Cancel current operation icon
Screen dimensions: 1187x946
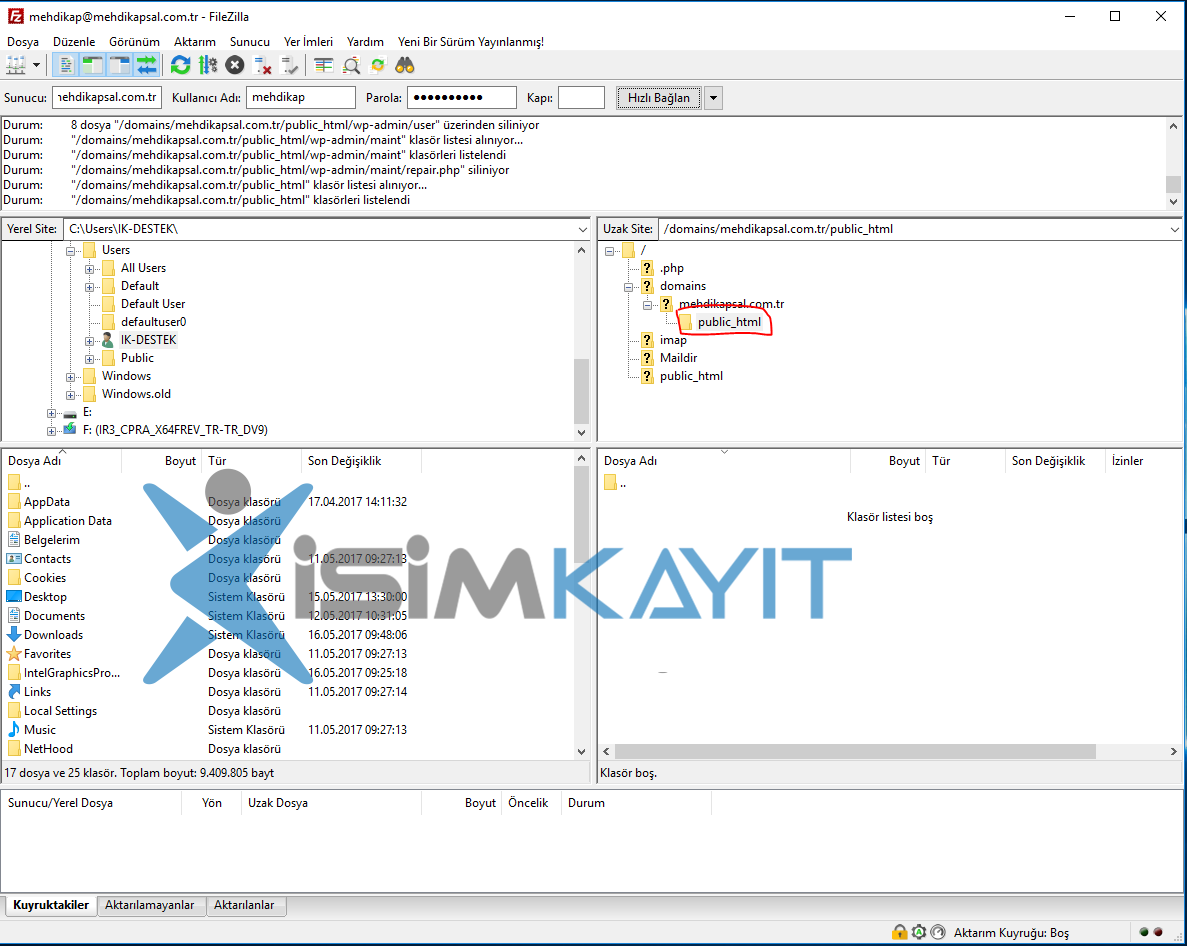tap(235, 66)
